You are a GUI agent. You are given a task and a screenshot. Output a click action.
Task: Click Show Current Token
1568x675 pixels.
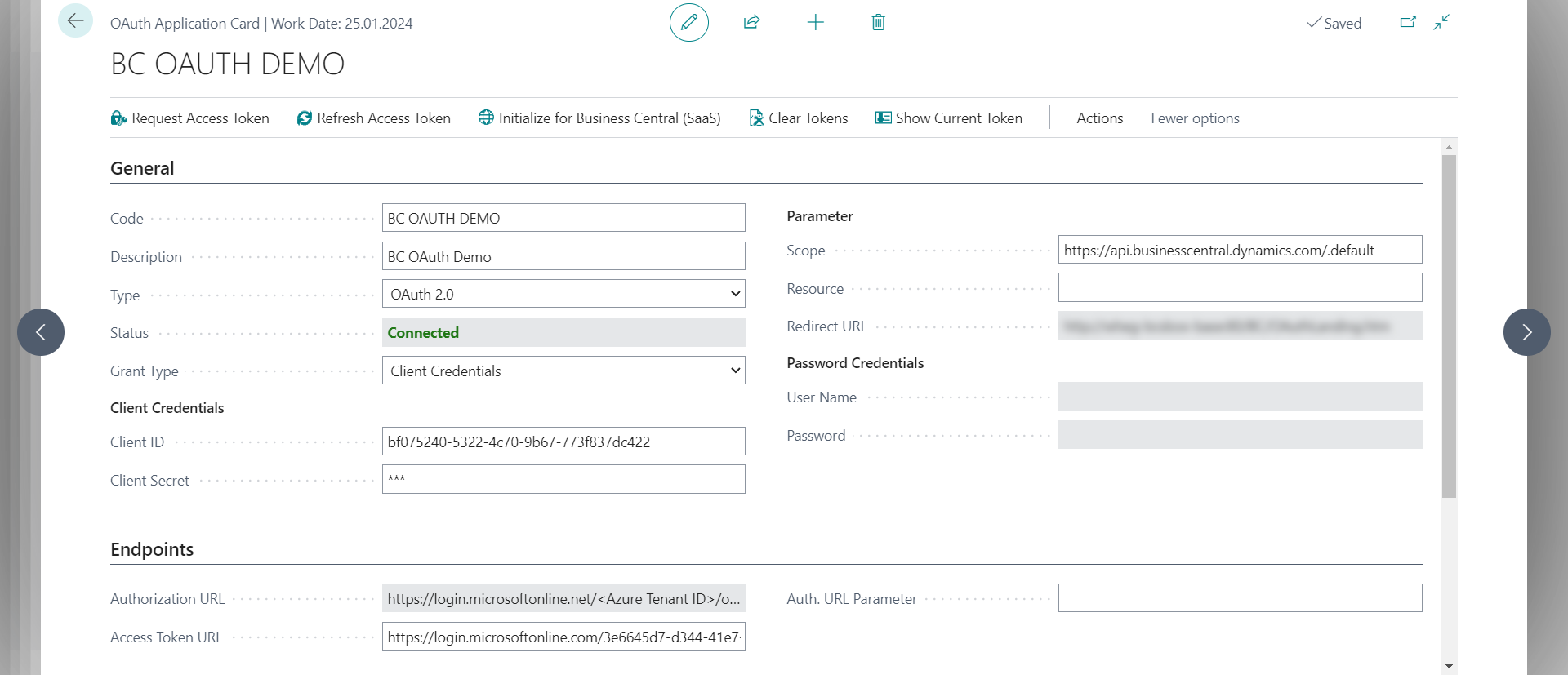[949, 118]
